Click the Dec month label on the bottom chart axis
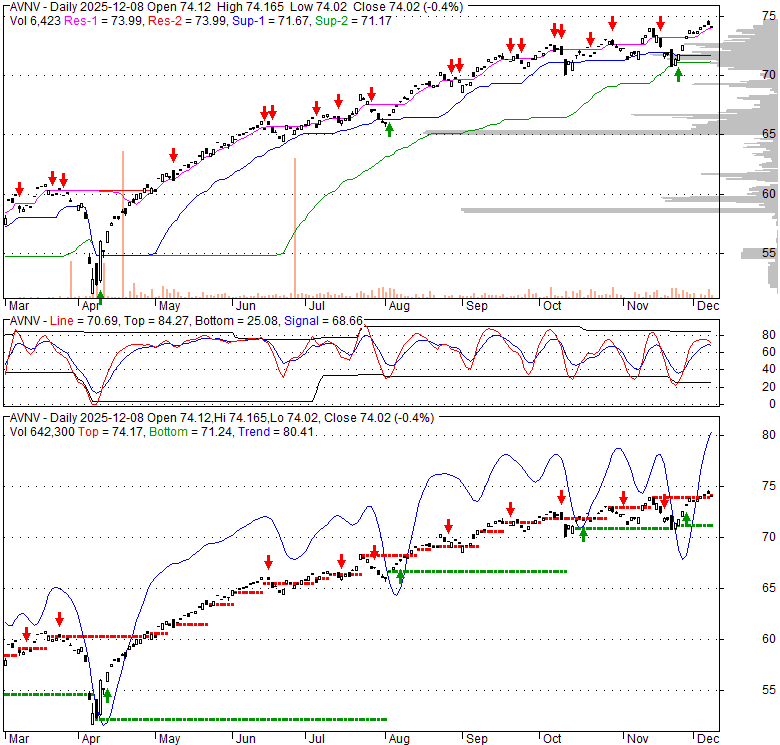Screen dimensions: 780x745 705,739
